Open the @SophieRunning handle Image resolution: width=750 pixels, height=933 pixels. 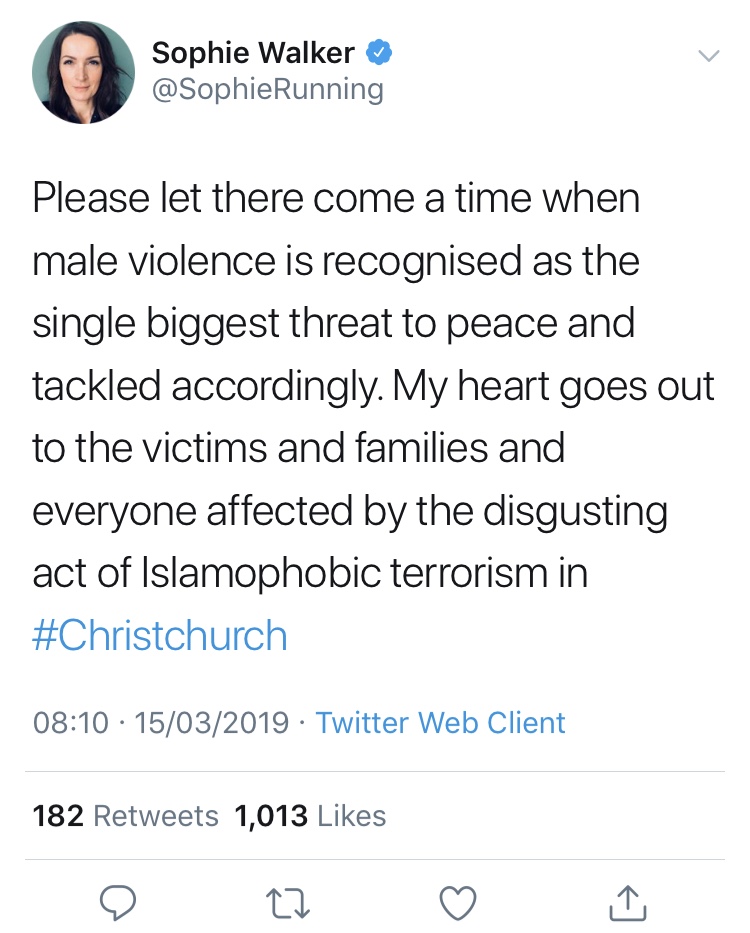click(x=267, y=90)
